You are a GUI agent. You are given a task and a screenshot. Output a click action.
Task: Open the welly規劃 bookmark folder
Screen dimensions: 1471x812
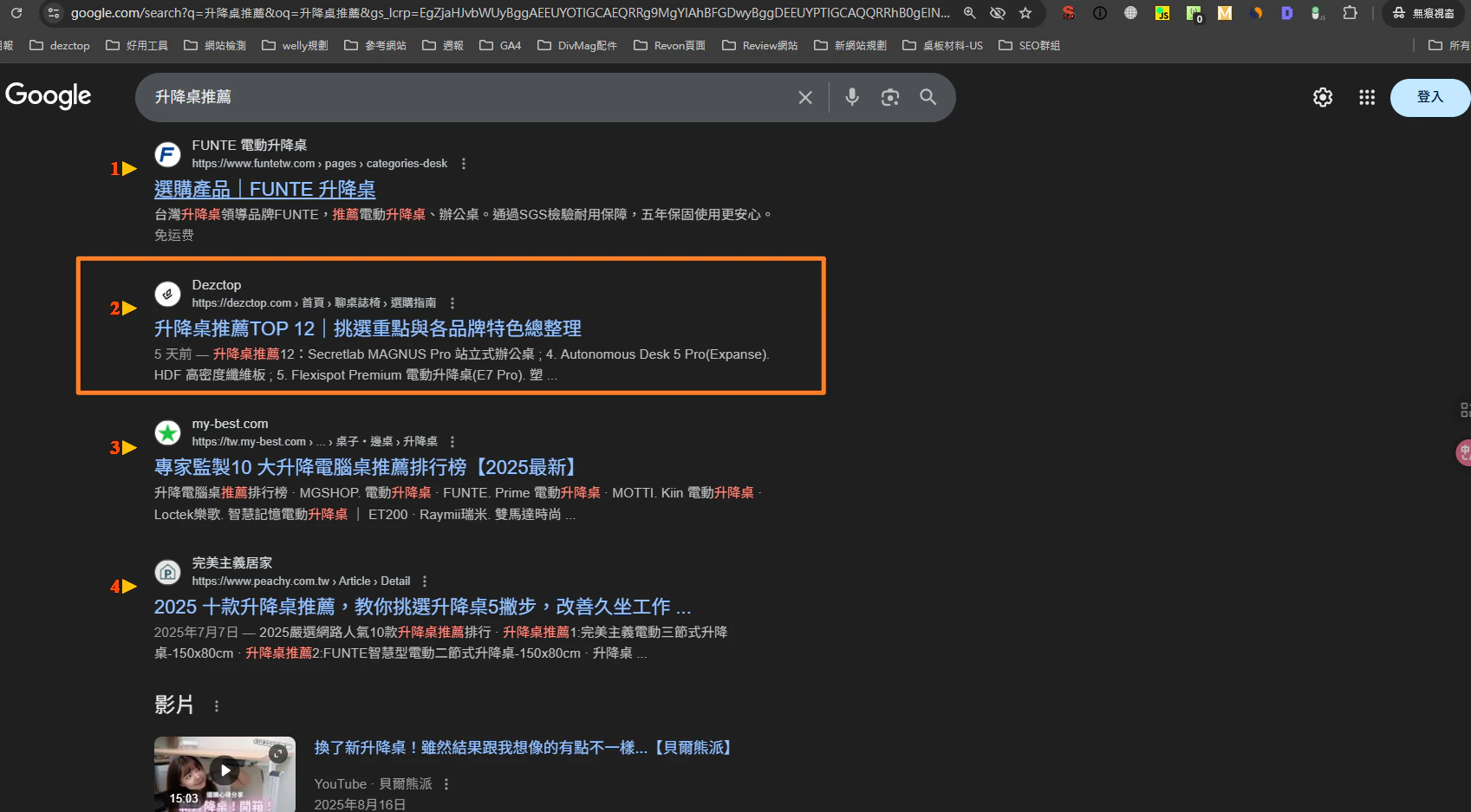(295, 45)
